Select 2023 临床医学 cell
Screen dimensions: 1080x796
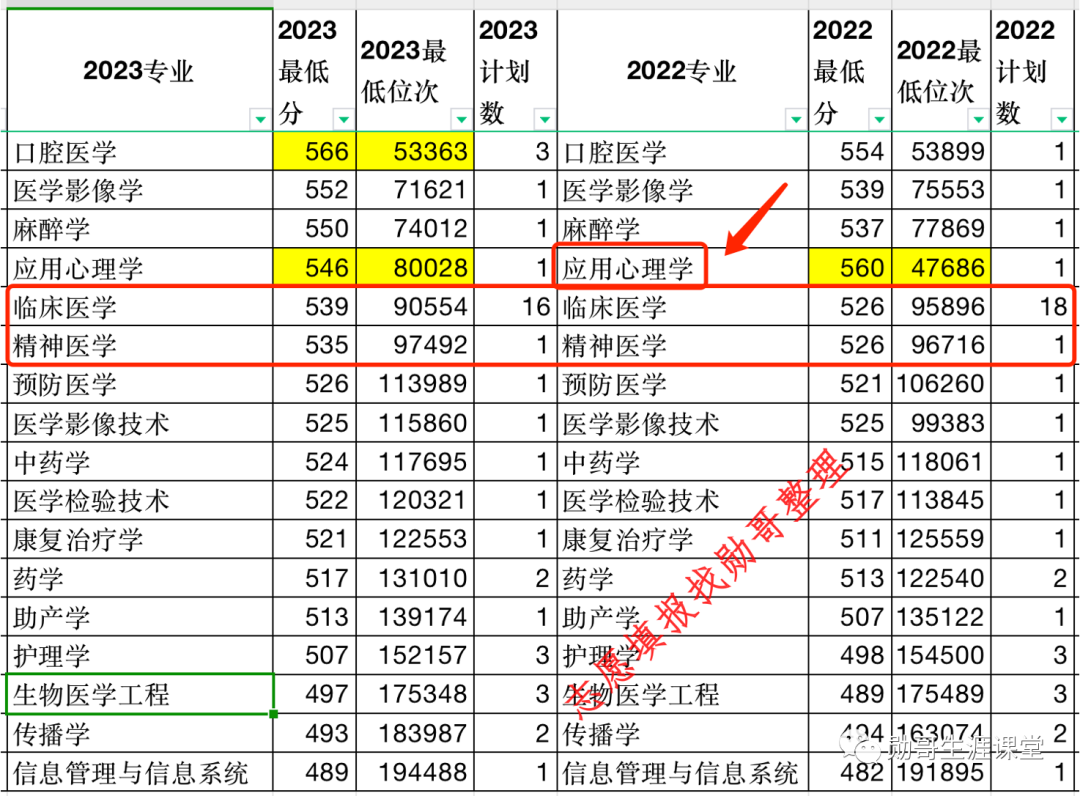click(140, 306)
